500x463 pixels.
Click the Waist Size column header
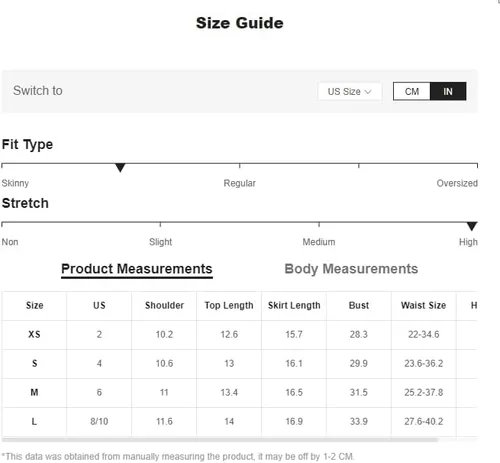tap(423, 305)
